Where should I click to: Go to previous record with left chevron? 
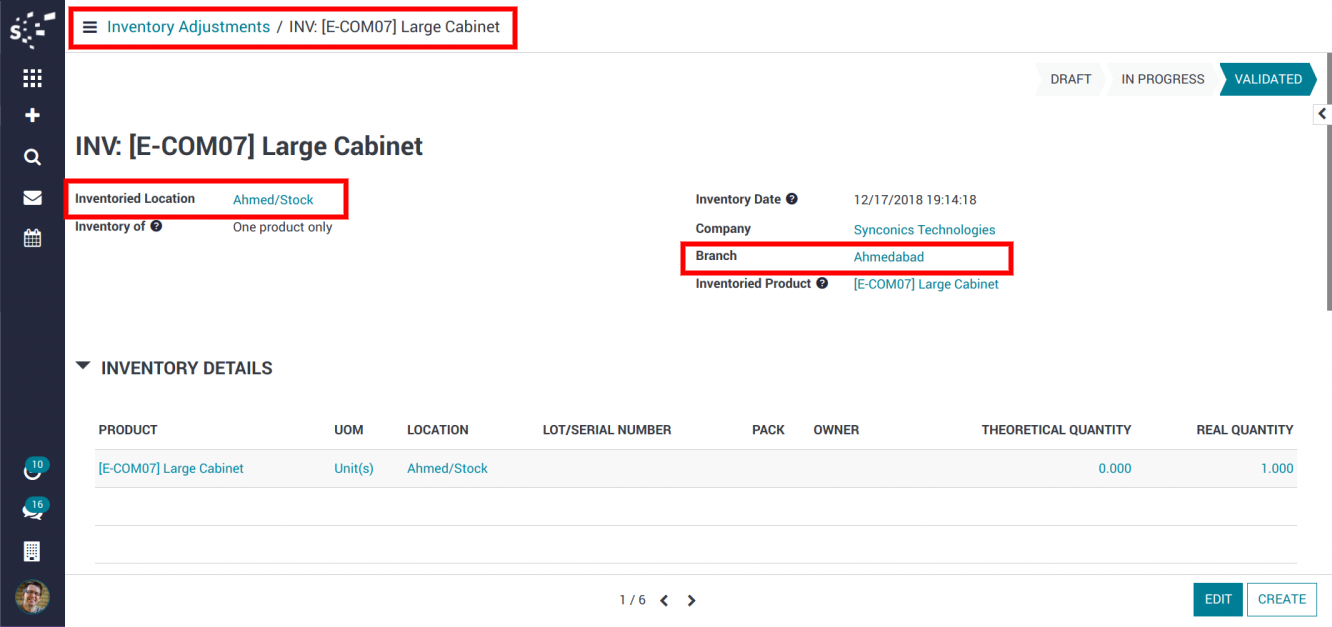(x=664, y=601)
